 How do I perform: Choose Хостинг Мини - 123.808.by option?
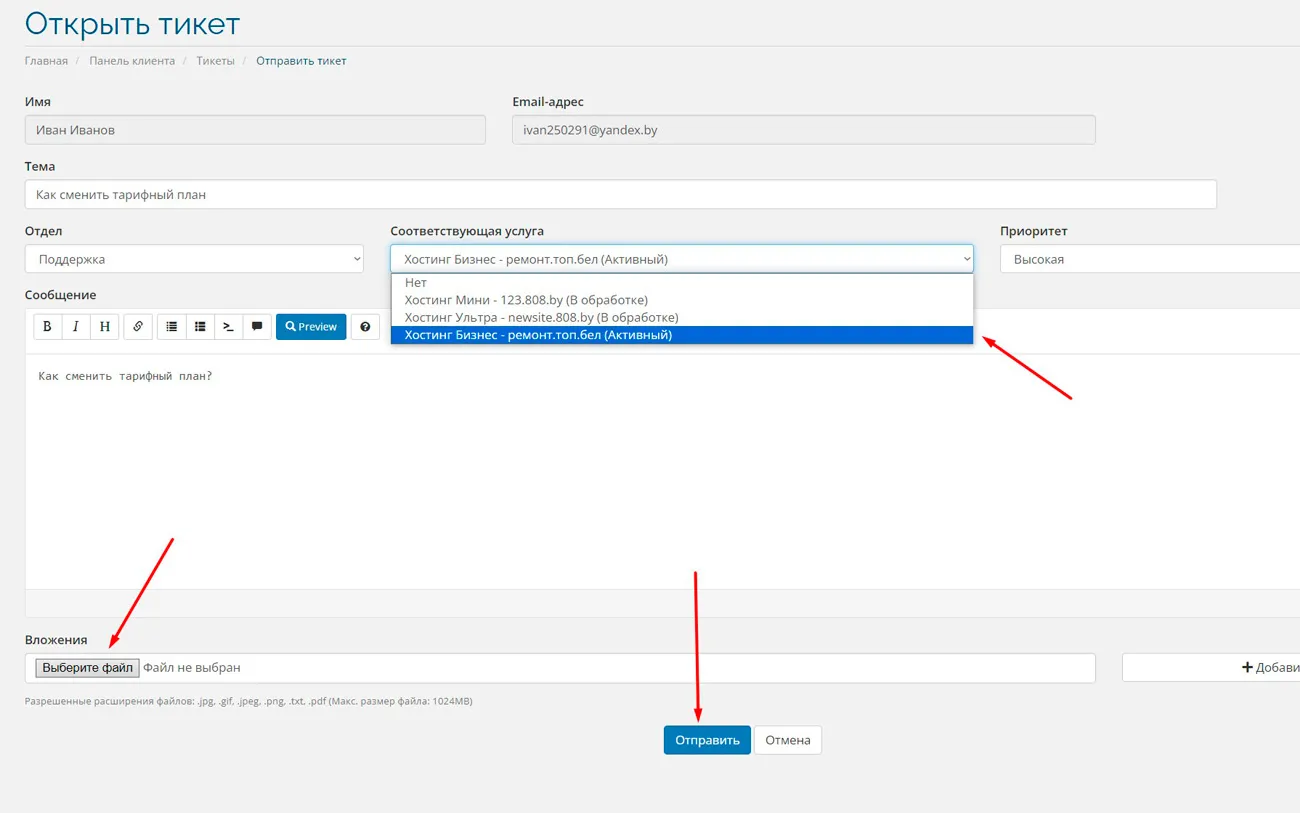pyautogui.click(x=526, y=300)
